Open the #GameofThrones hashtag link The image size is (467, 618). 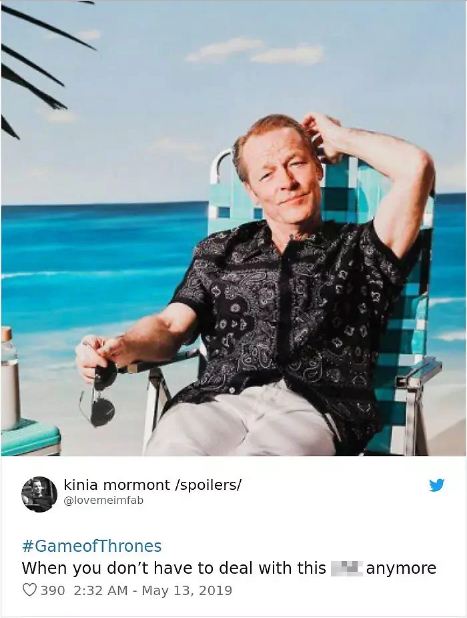(92, 546)
